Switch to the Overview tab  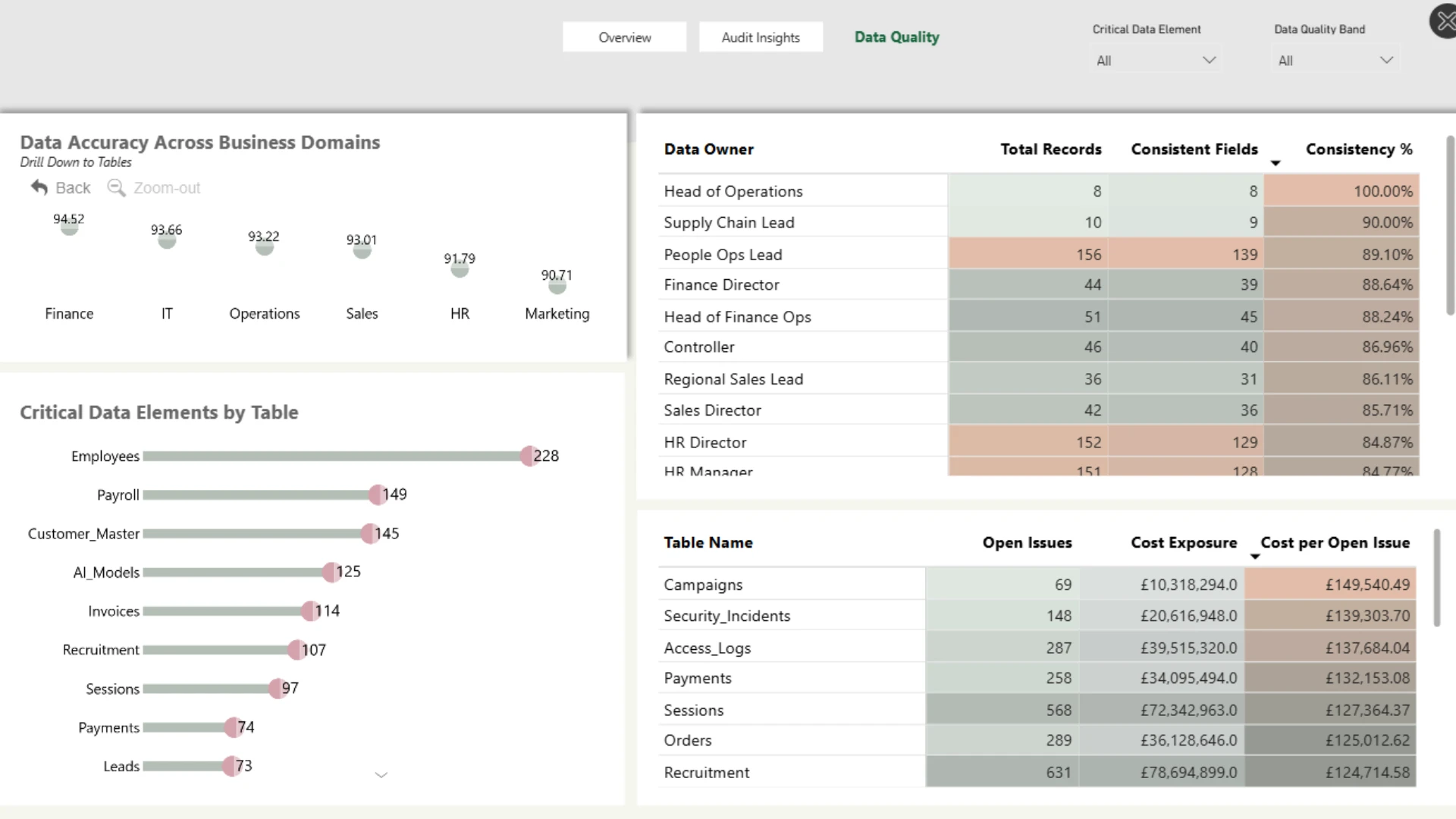625,37
